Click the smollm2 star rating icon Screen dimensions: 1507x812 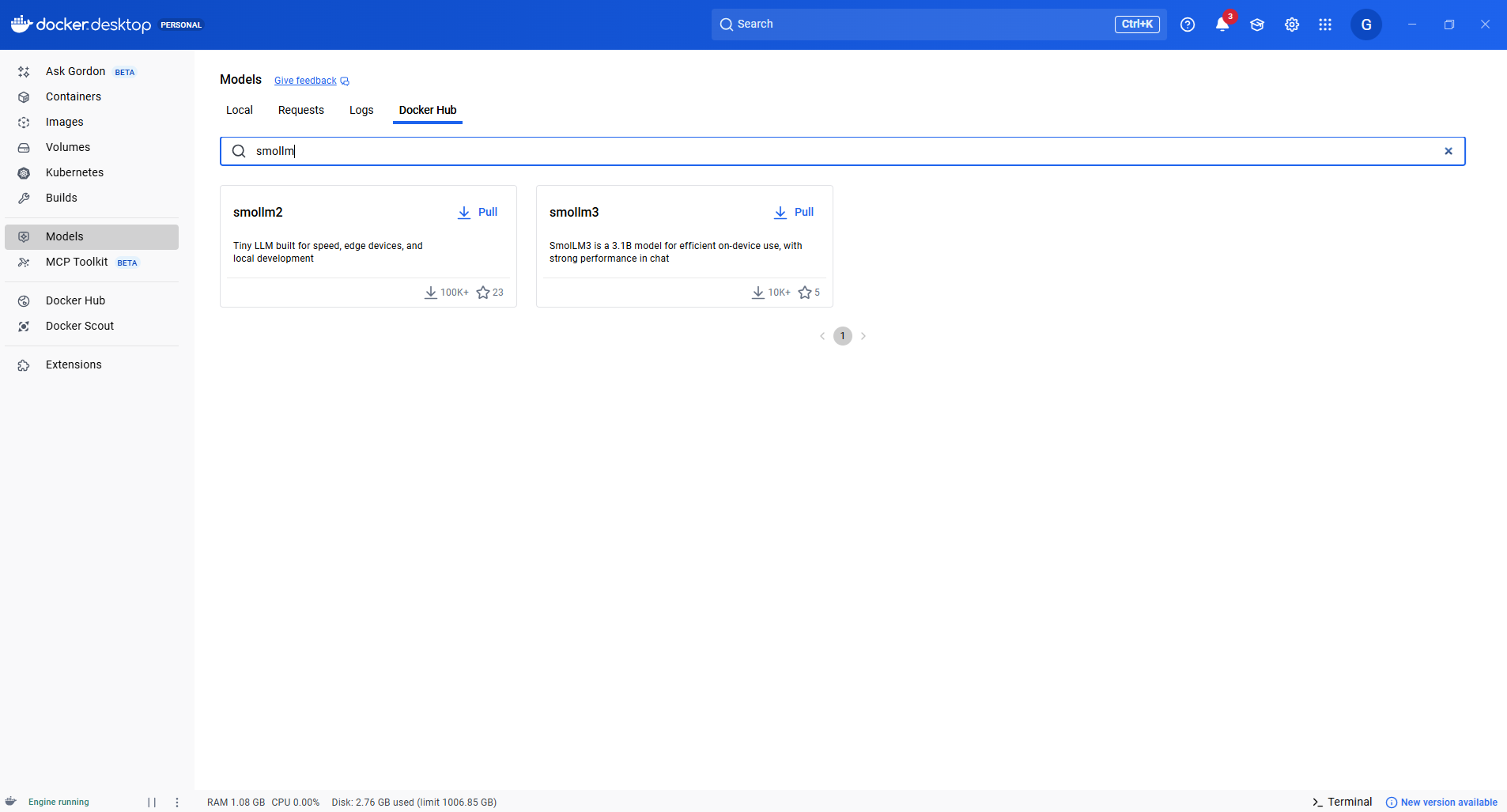[x=483, y=293]
